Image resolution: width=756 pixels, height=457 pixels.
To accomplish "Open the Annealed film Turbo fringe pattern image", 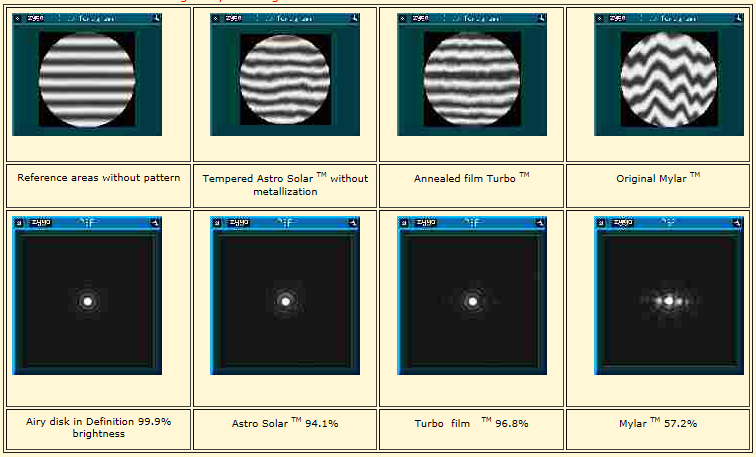I will coord(472,75).
